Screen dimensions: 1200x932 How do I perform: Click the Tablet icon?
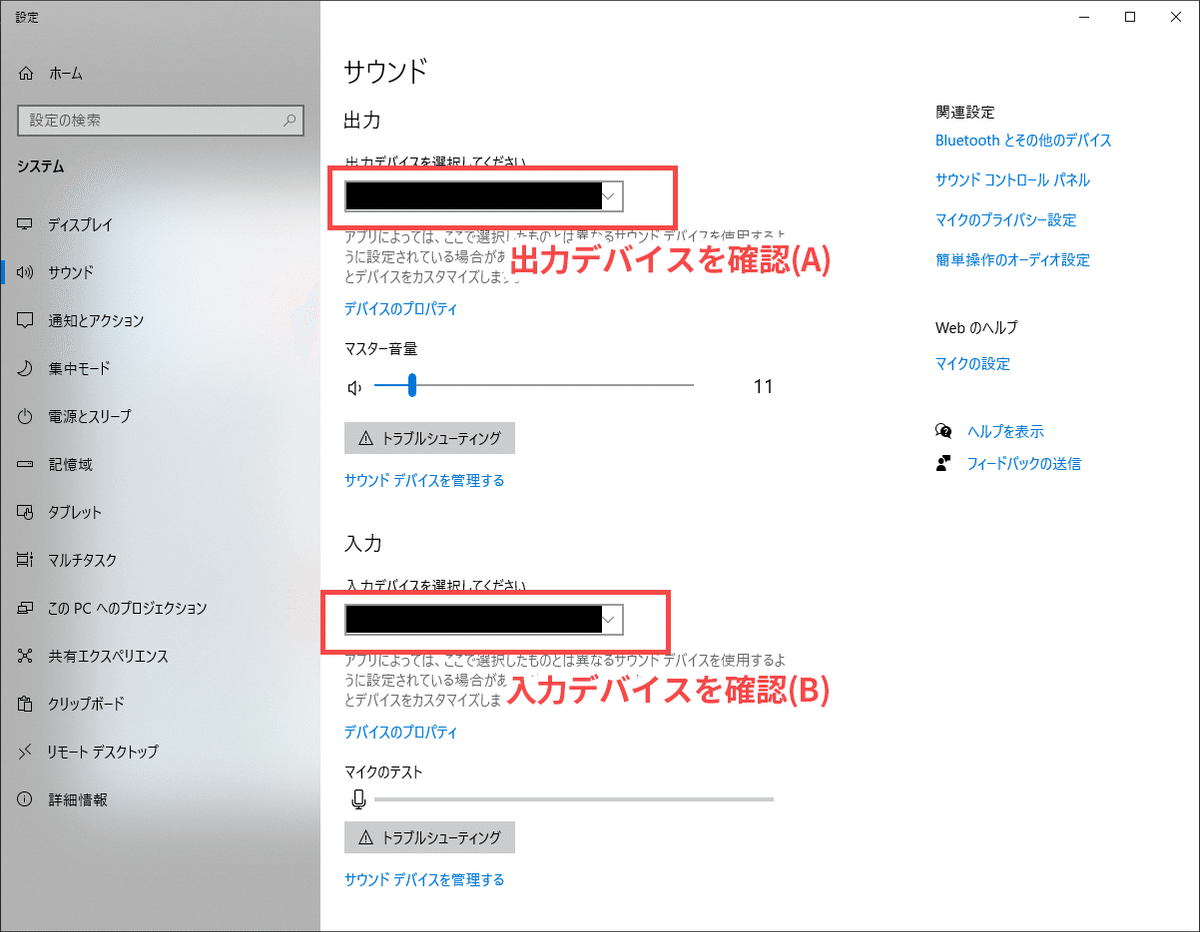point(26,512)
